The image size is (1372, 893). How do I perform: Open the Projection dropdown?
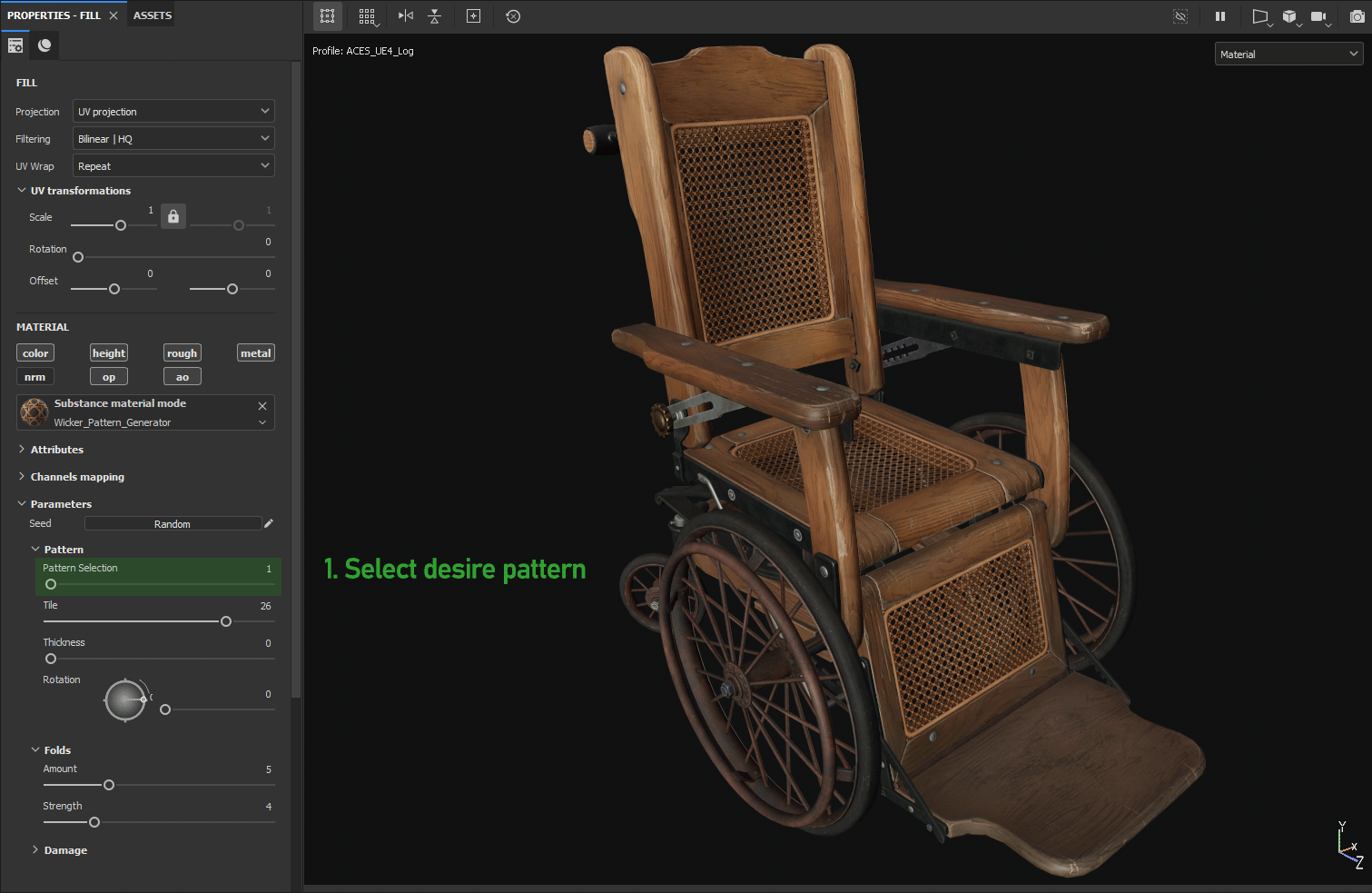coord(173,112)
